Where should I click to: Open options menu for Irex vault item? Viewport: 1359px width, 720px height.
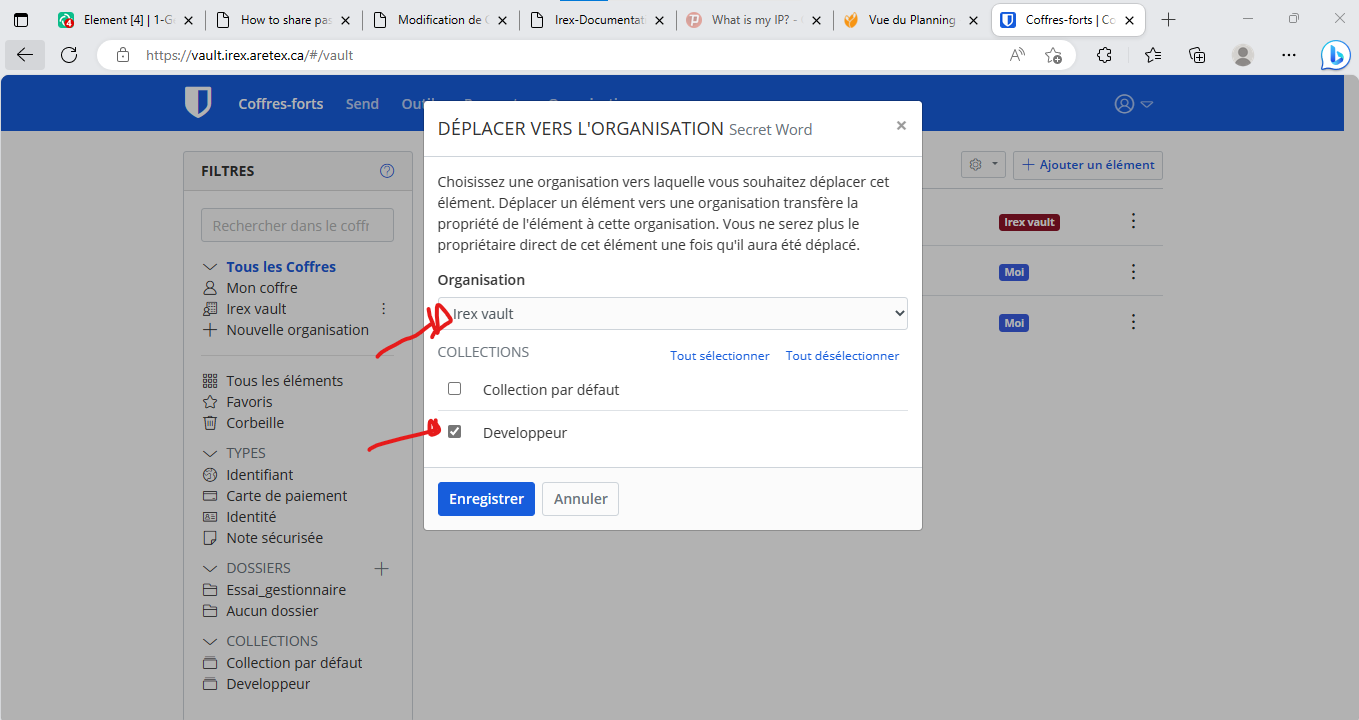(1133, 221)
